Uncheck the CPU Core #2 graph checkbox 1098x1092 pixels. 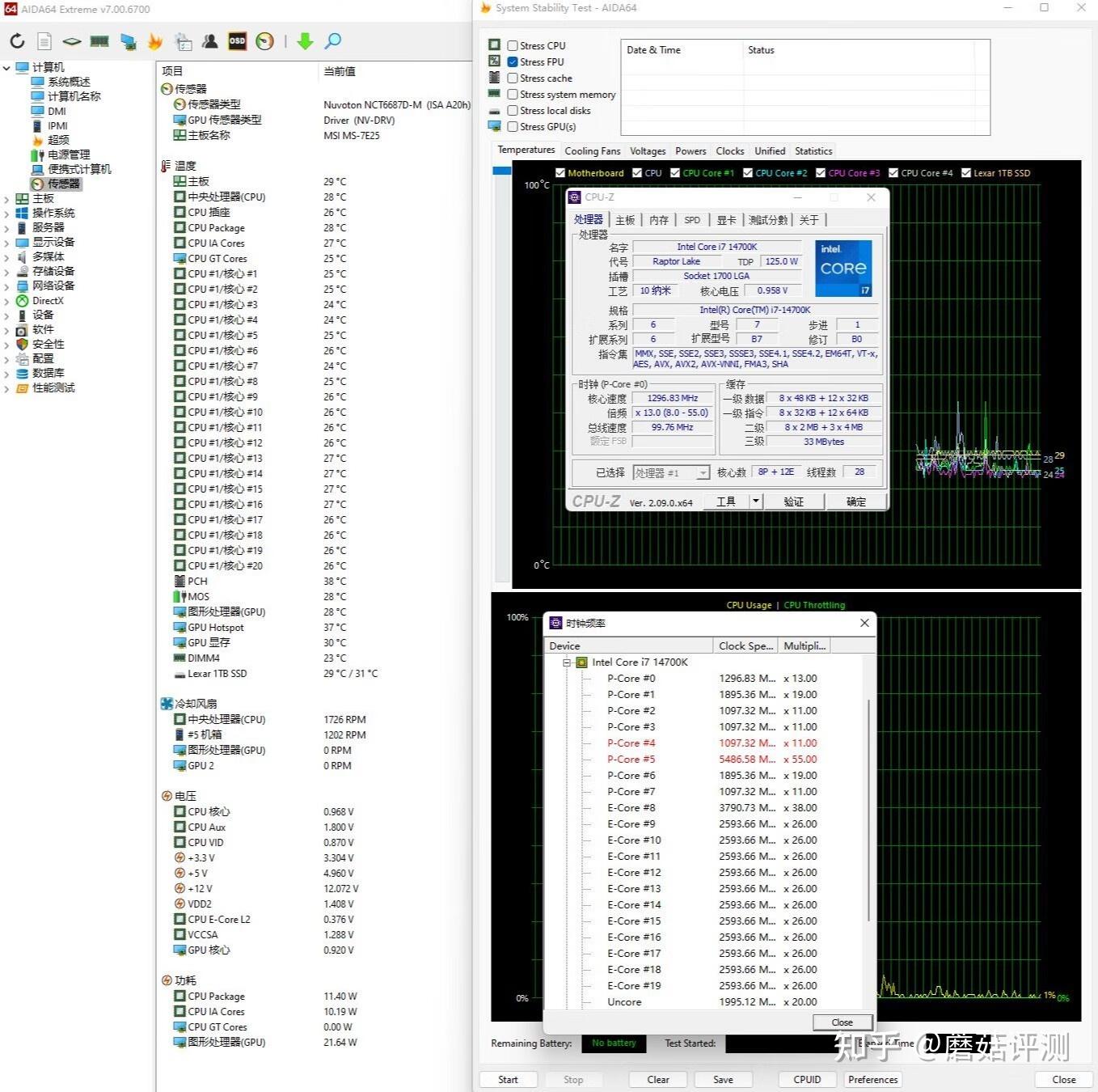coord(749,172)
